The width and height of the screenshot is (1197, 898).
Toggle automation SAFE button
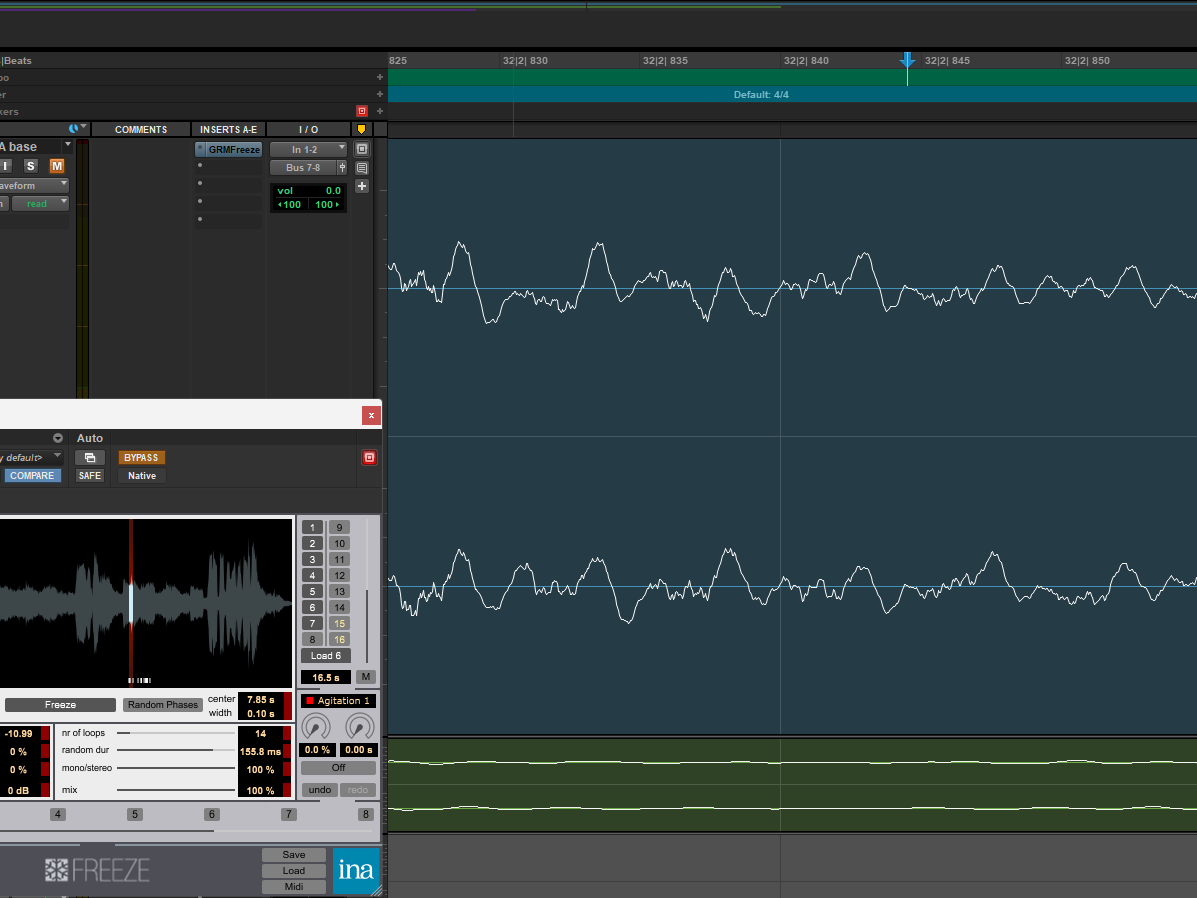click(x=89, y=476)
